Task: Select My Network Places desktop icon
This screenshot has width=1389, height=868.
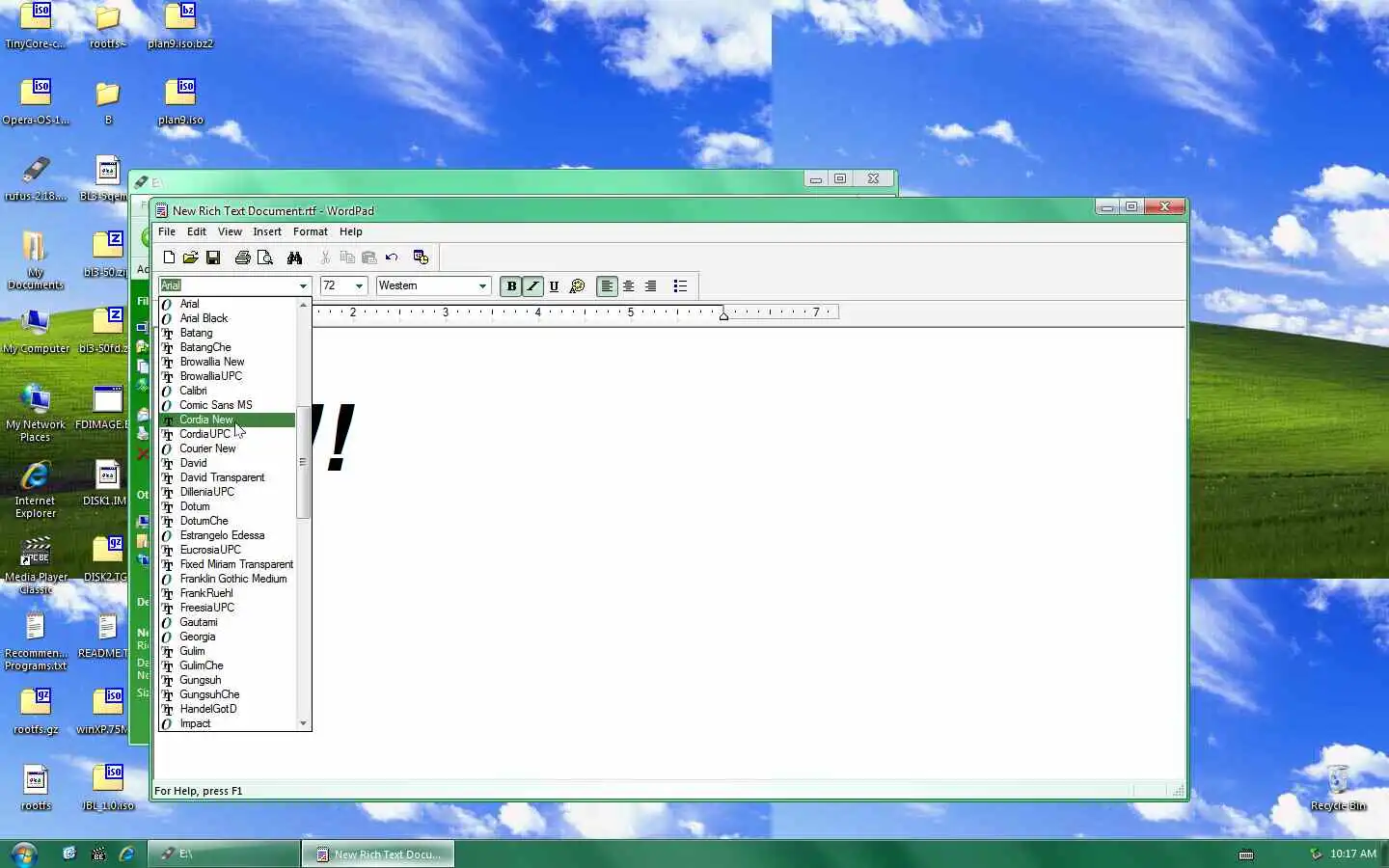Action: 36,413
